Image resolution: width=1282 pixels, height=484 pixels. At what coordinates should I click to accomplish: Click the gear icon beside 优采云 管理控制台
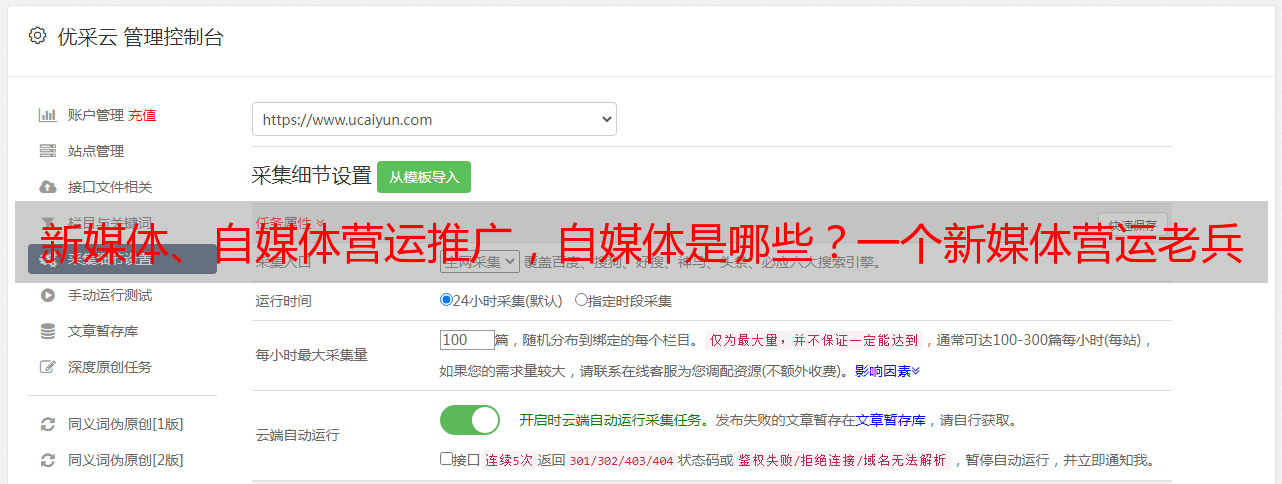(37, 36)
